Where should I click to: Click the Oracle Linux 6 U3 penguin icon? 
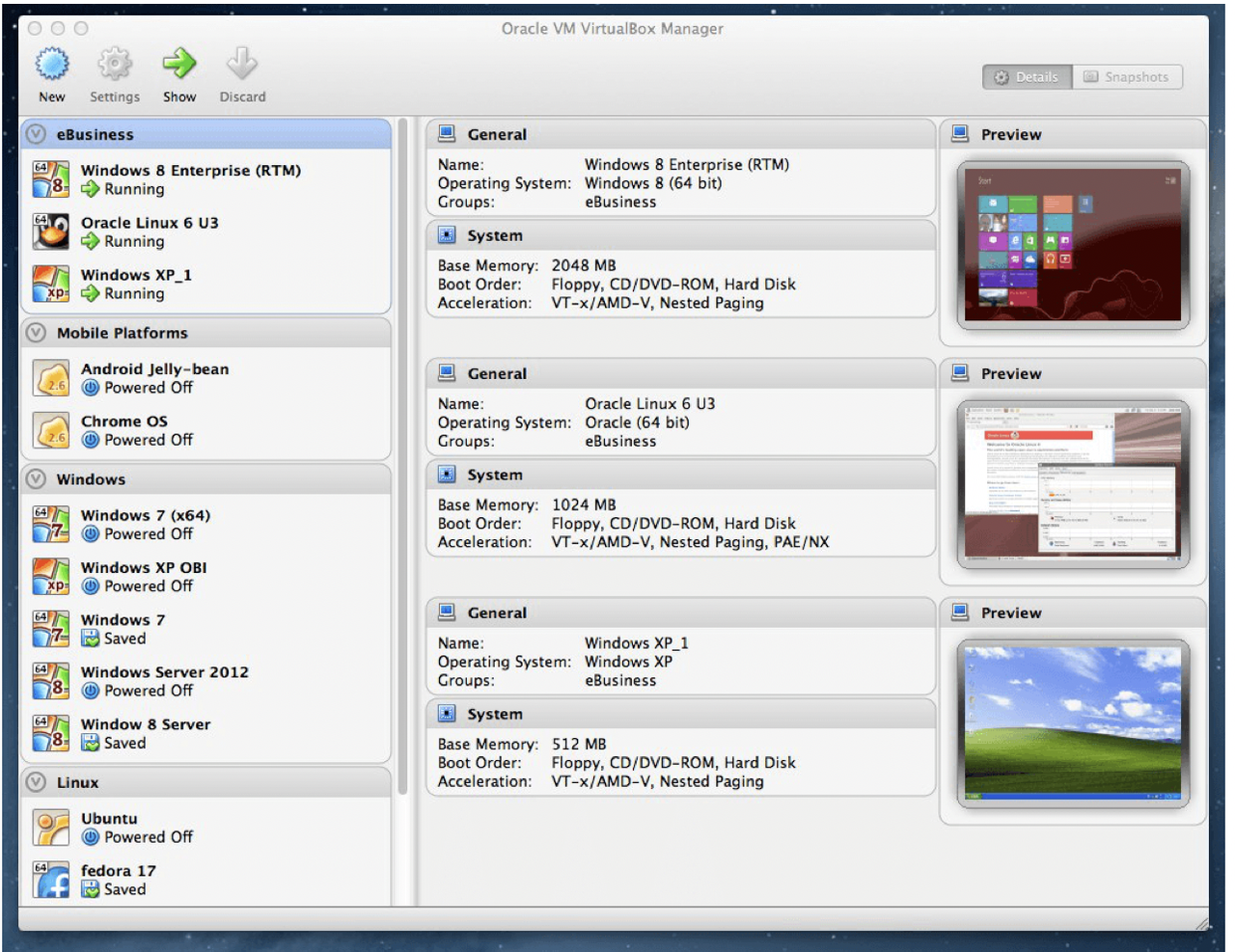click(48, 231)
